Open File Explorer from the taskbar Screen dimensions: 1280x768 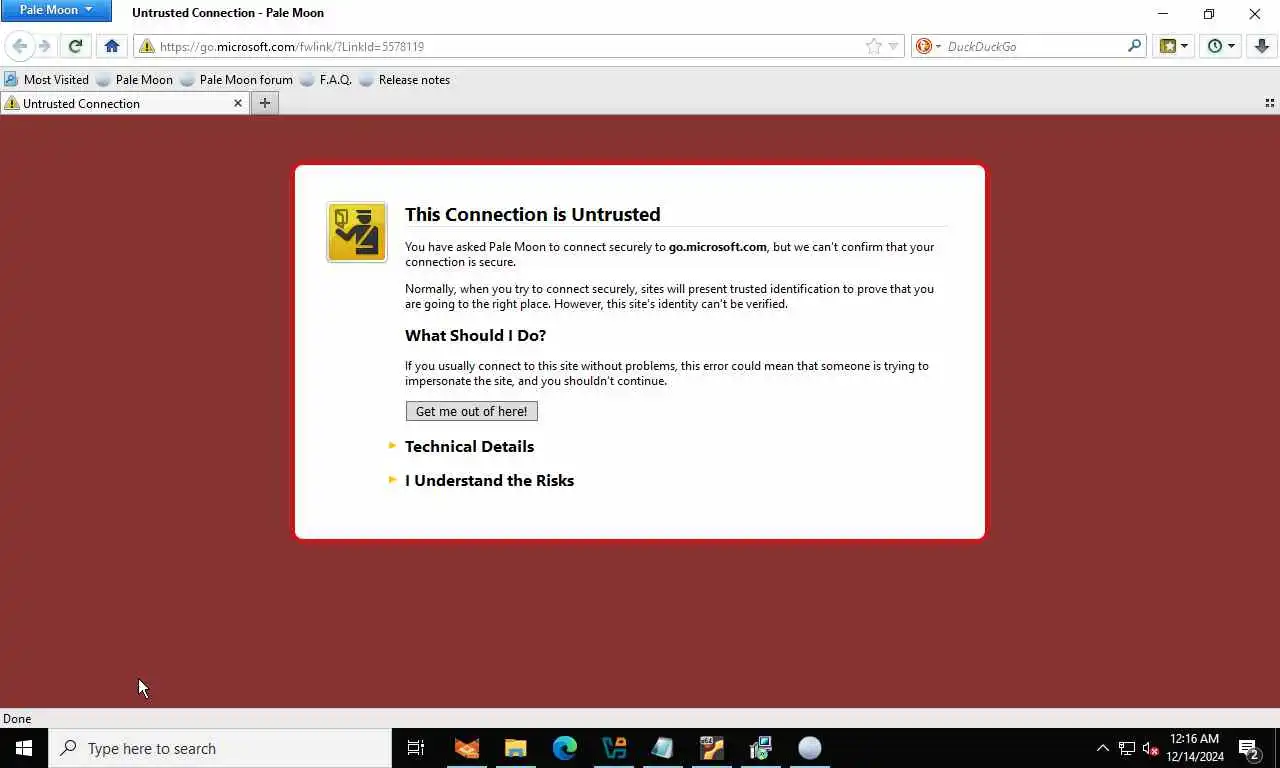(x=516, y=748)
